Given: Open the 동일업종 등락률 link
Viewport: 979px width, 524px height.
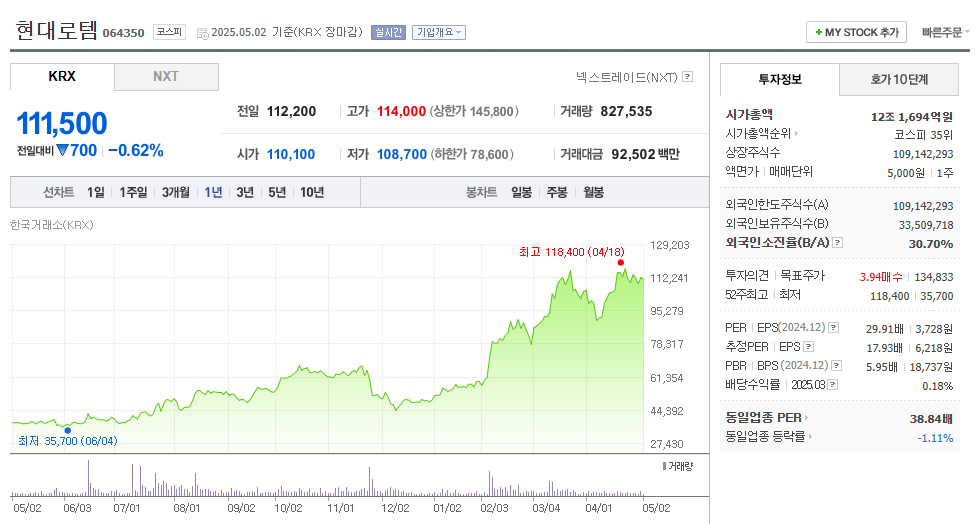Looking at the screenshot, I should [x=765, y=437].
